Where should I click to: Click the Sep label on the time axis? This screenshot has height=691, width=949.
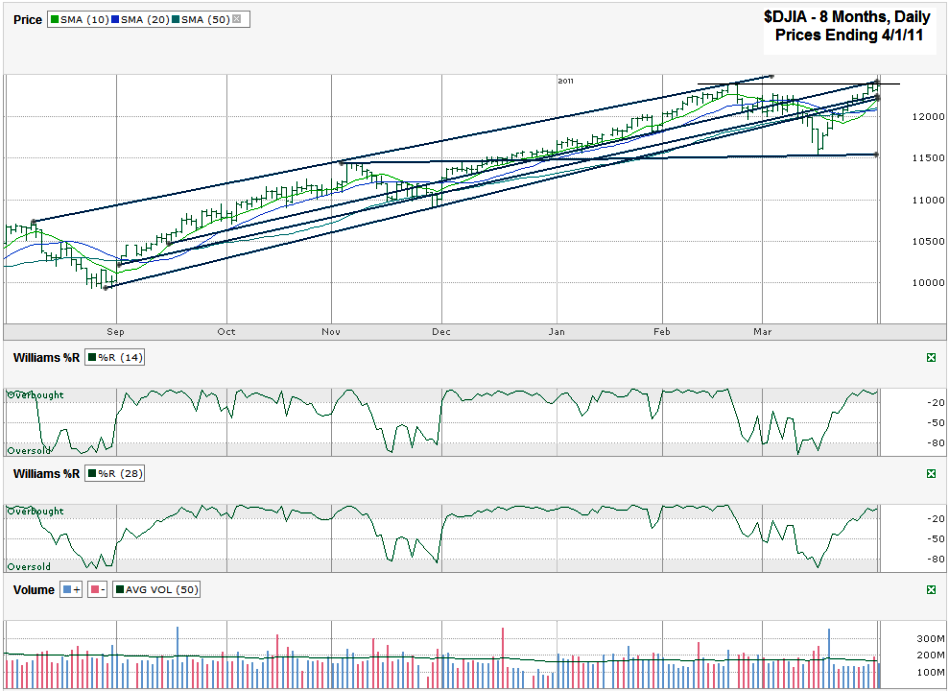tap(115, 332)
